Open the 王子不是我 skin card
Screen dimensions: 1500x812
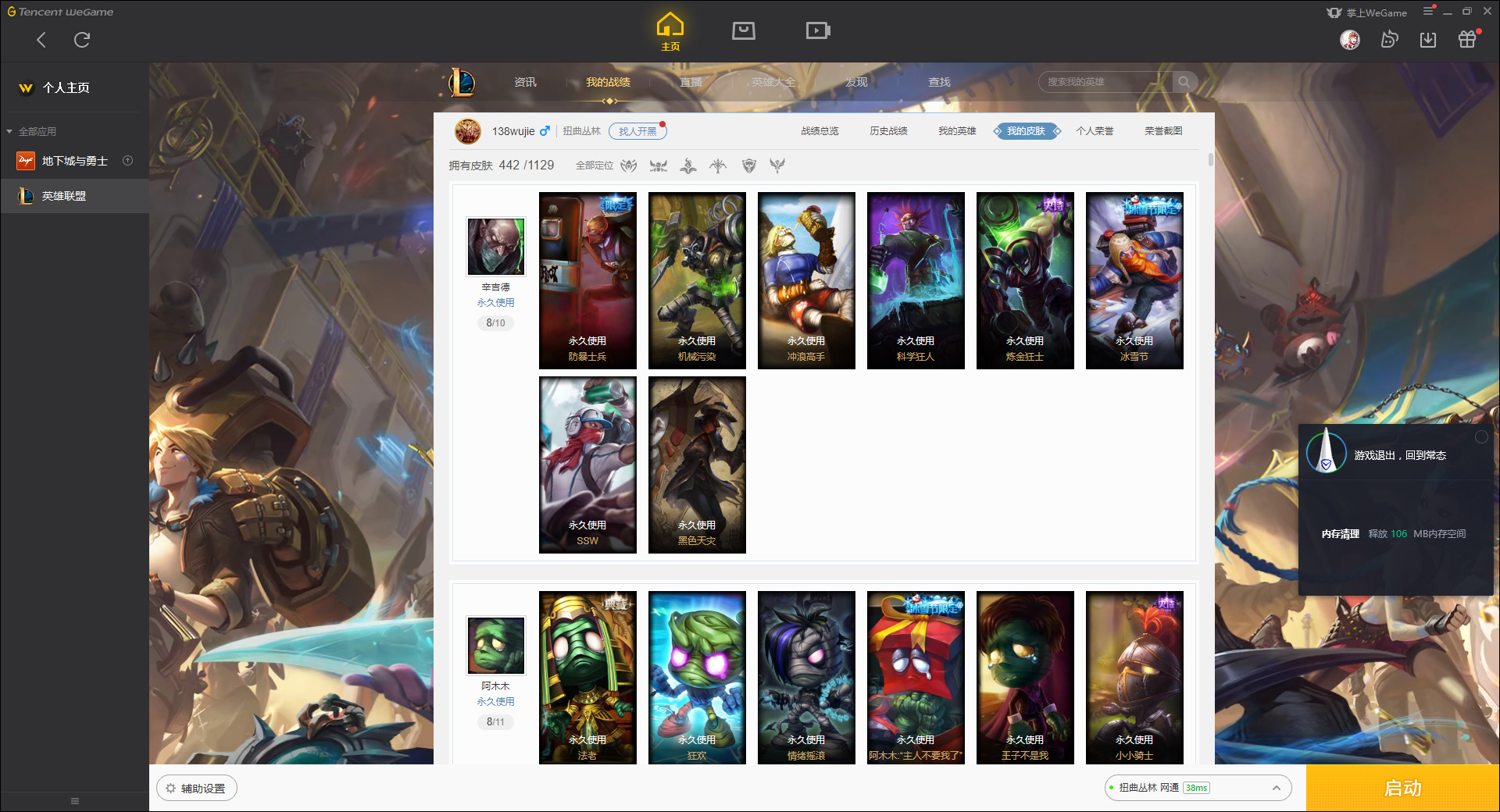1025,677
